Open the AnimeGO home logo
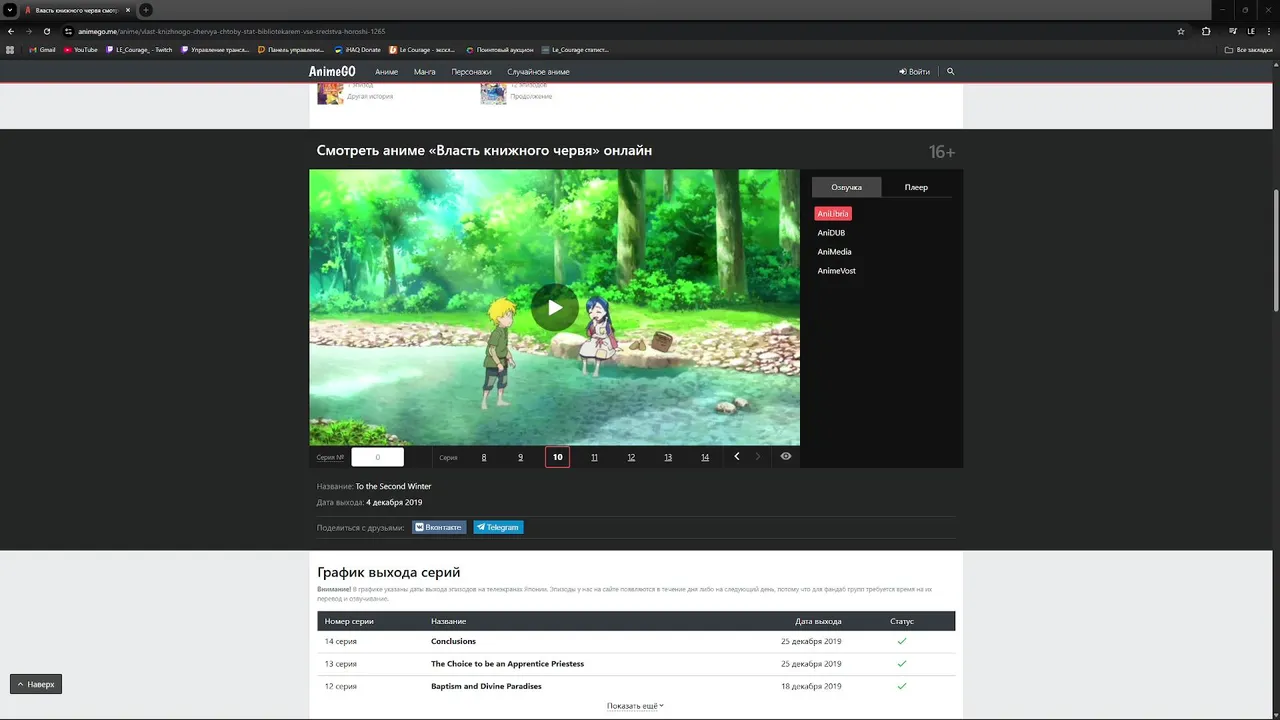1280x720 pixels. (x=332, y=72)
